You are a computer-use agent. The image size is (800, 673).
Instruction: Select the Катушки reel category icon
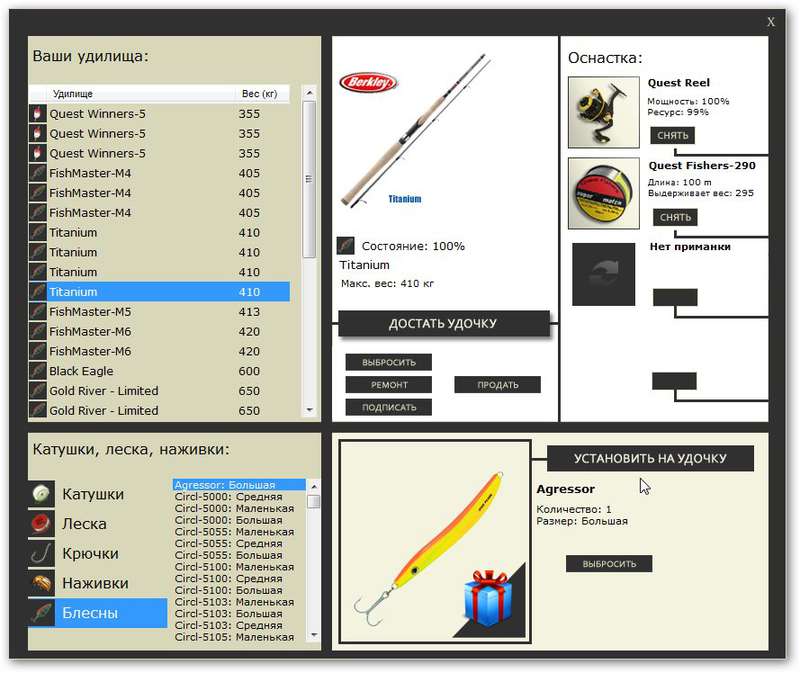coord(41,493)
